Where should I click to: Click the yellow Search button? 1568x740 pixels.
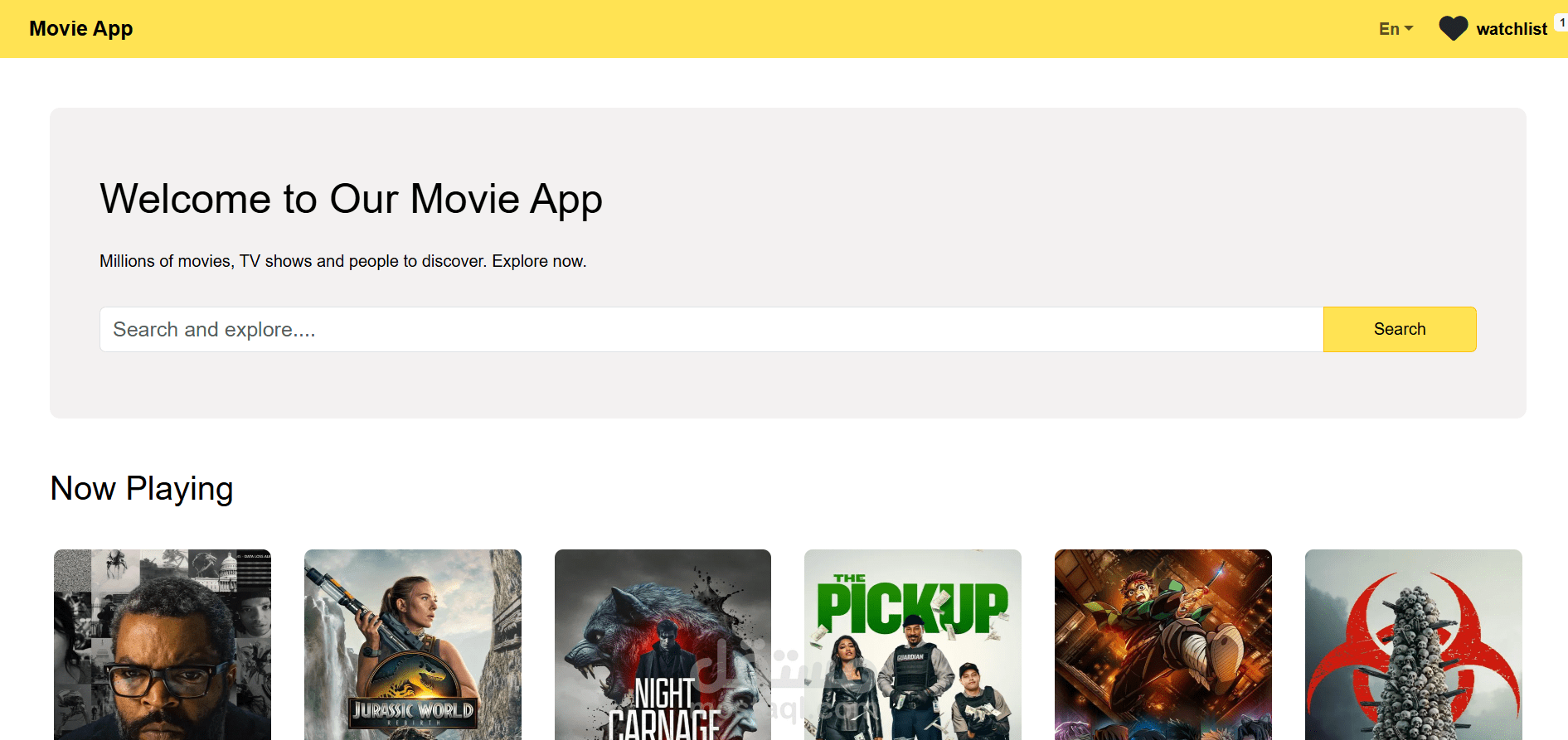(1400, 329)
